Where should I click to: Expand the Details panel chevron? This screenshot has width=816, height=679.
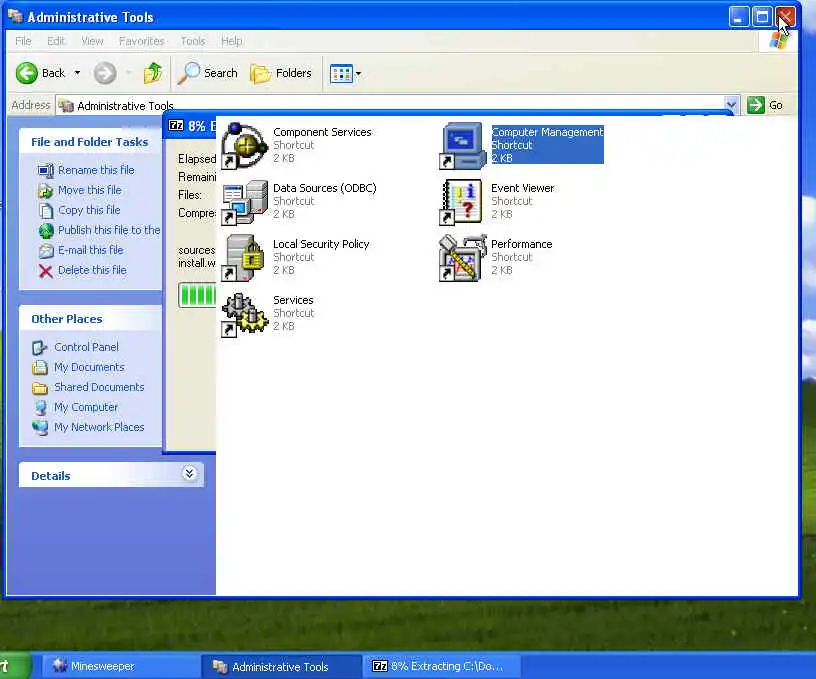pyautogui.click(x=189, y=473)
